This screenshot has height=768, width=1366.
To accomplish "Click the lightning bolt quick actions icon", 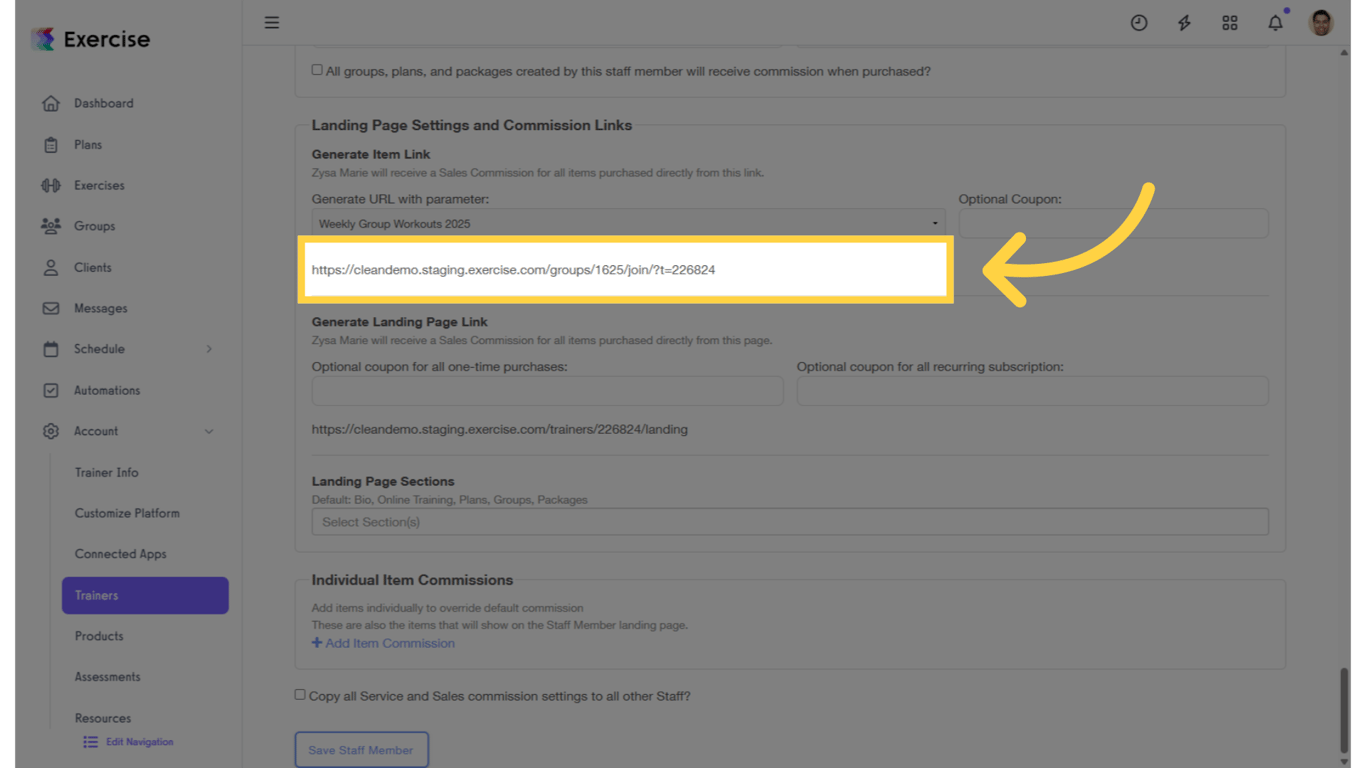I will [1184, 22].
